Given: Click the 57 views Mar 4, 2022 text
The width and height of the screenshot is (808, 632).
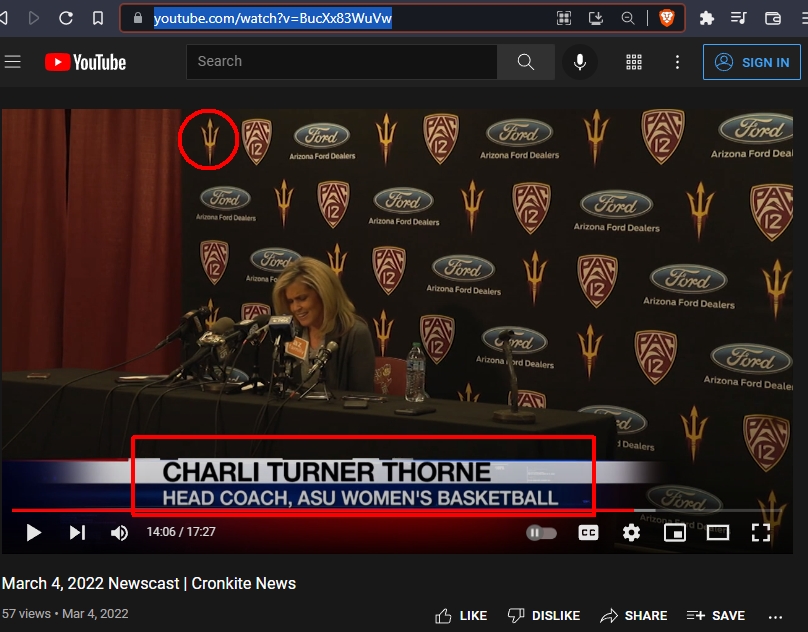Looking at the screenshot, I should tap(65, 613).
